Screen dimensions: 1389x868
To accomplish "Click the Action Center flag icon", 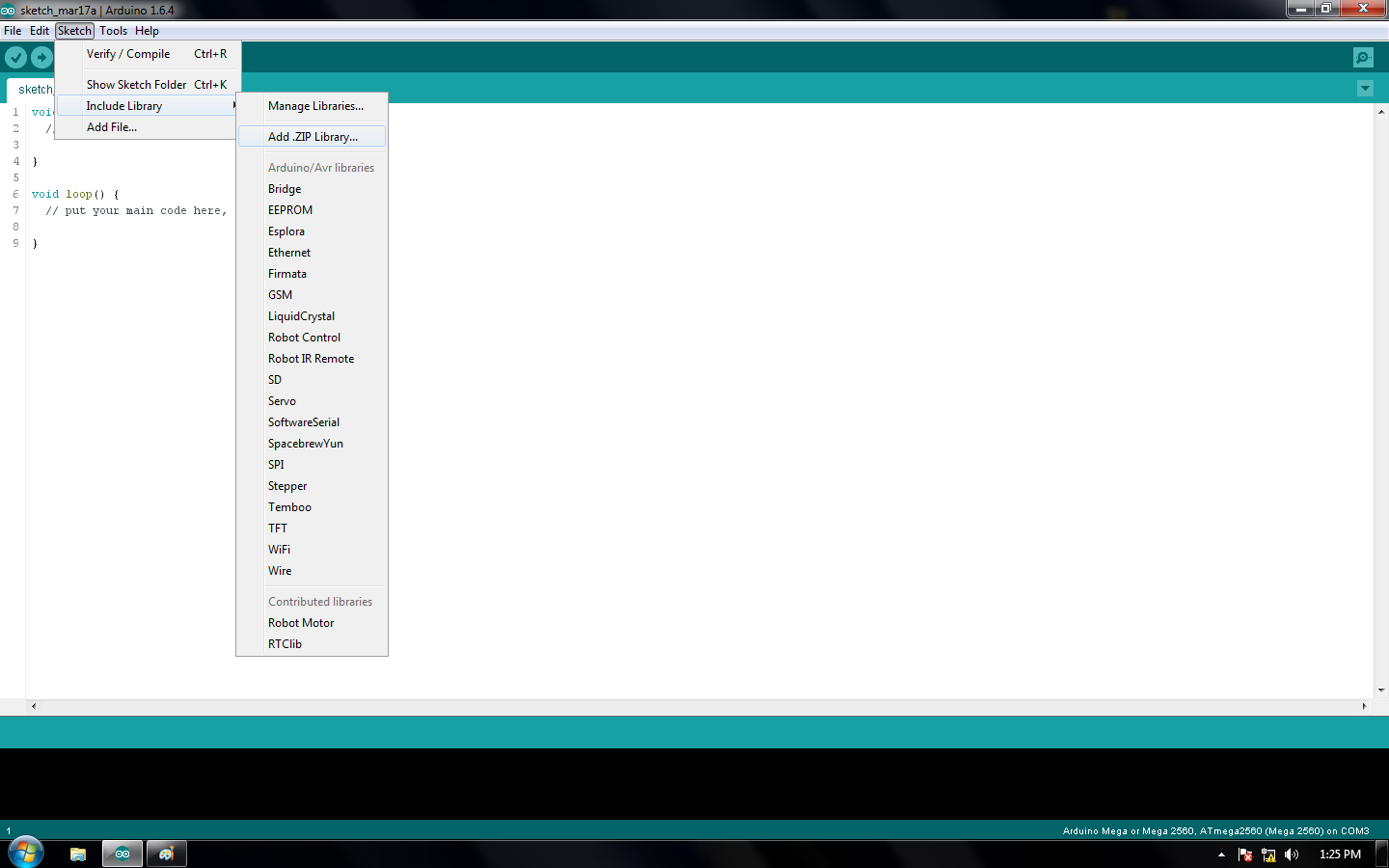I will point(1244,854).
